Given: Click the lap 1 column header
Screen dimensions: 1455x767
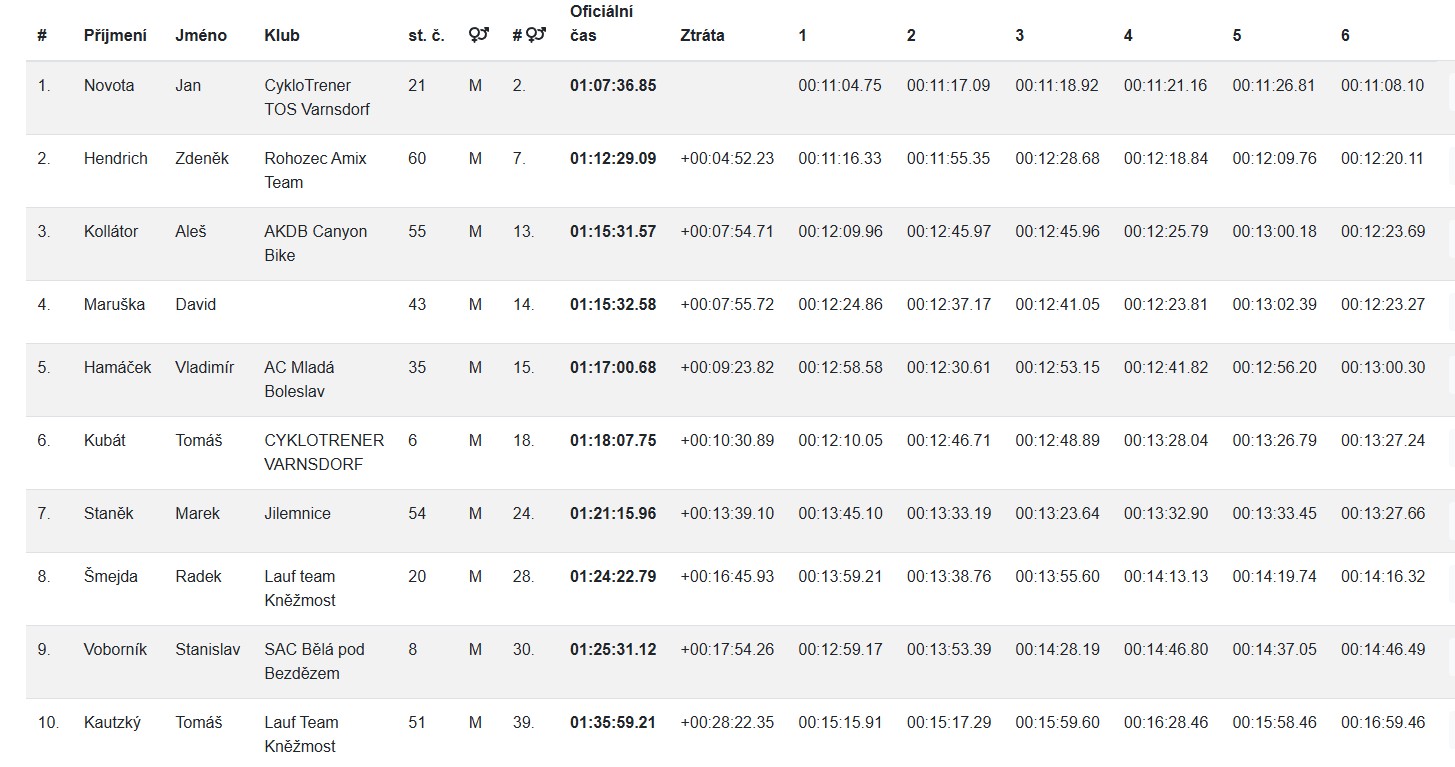Looking at the screenshot, I should point(802,35).
